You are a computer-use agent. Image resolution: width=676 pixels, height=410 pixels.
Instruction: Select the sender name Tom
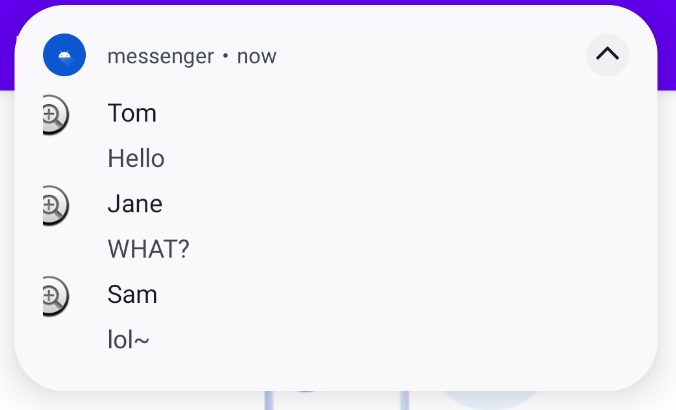(132, 113)
